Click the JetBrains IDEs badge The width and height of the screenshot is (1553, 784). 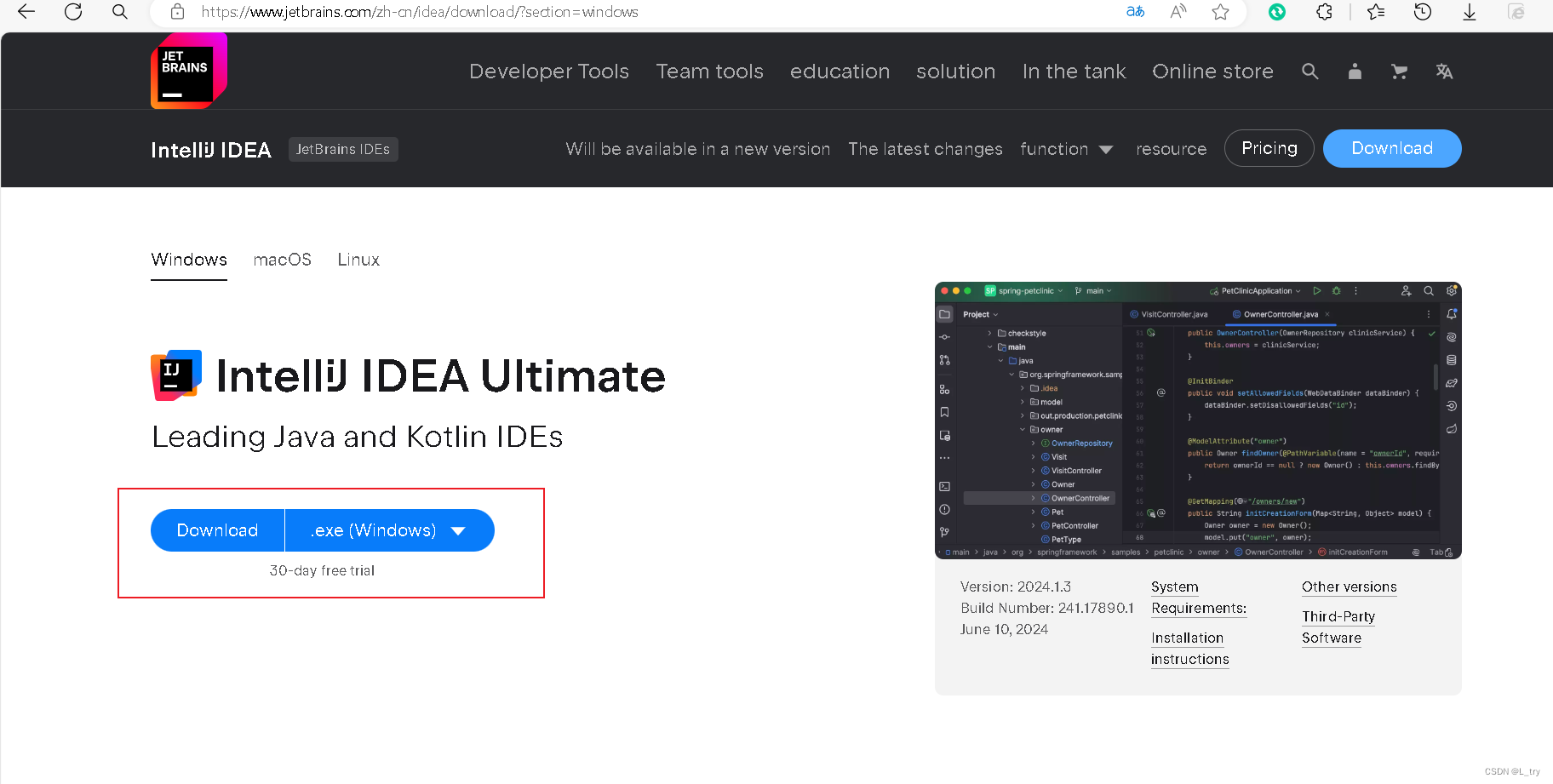[x=343, y=149]
